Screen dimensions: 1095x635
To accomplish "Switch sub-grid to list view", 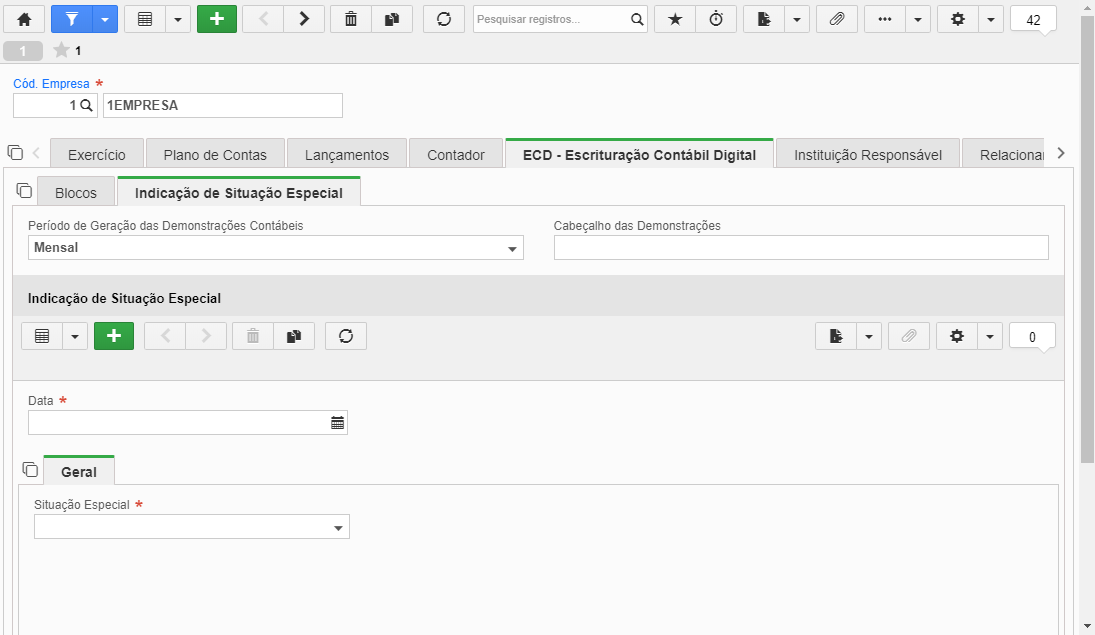I will click(x=42, y=336).
